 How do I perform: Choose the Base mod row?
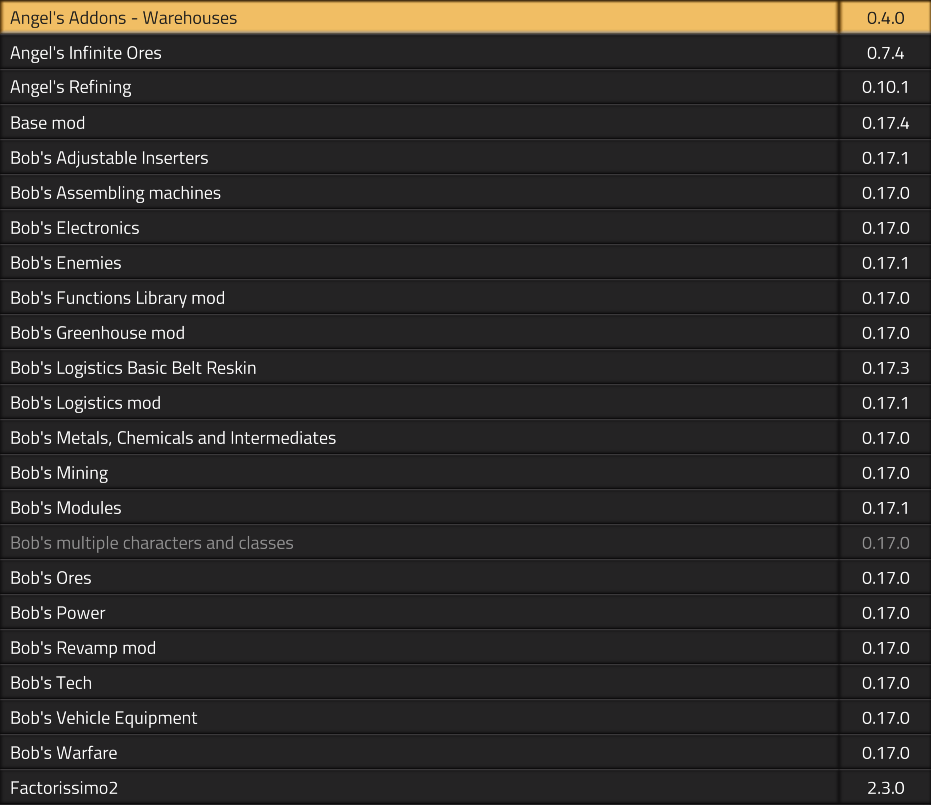[48, 123]
